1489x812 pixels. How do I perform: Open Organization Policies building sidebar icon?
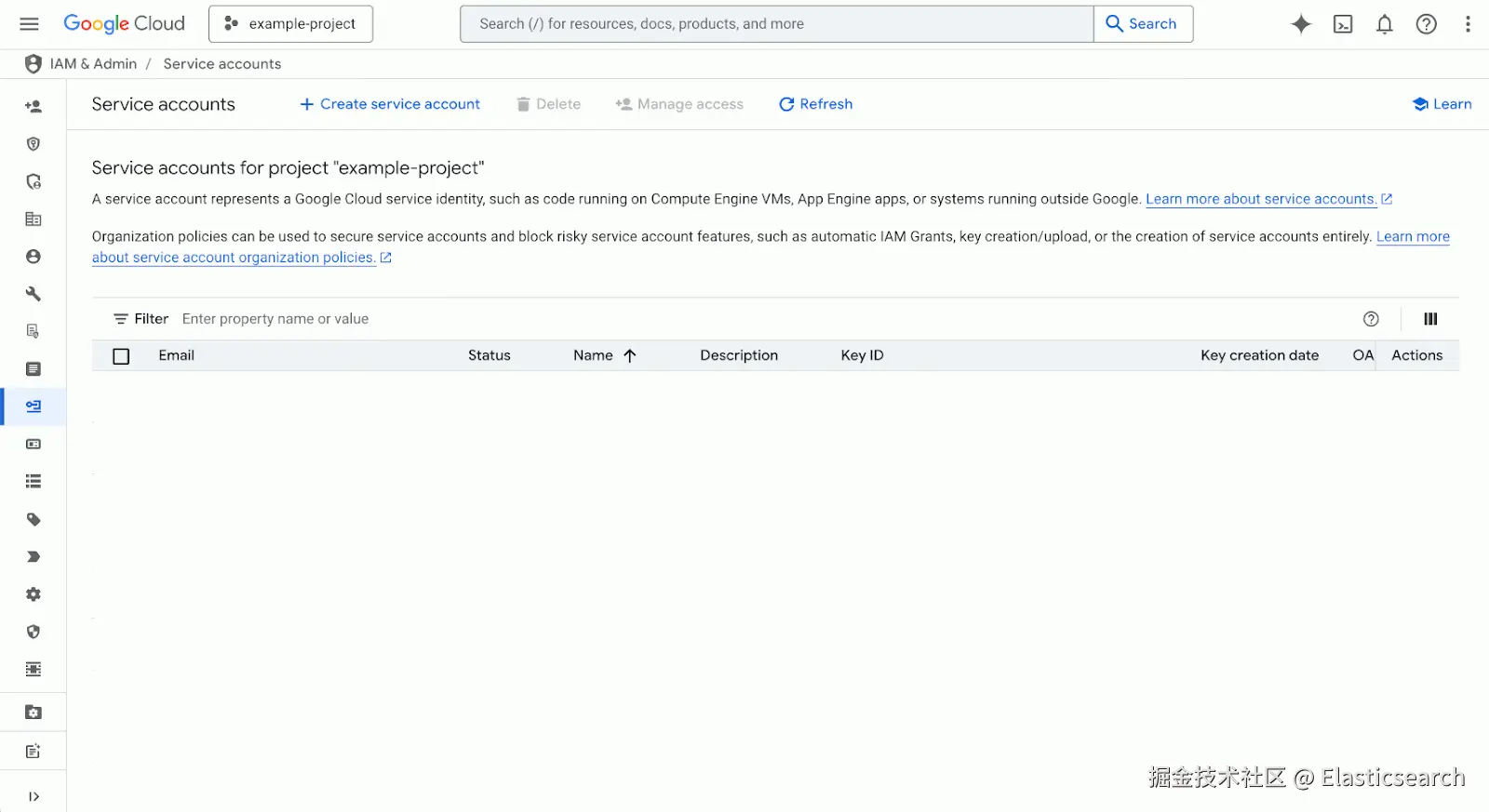(x=34, y=220)
